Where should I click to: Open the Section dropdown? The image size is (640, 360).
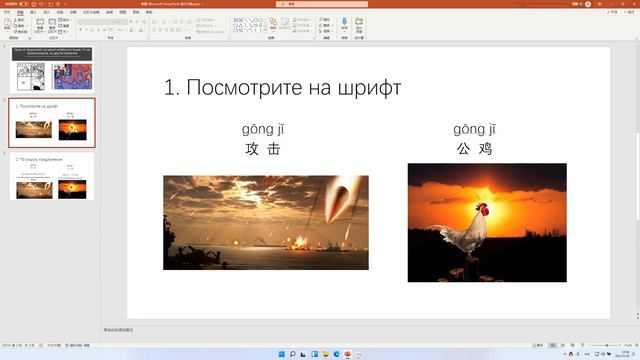(62, 31)
